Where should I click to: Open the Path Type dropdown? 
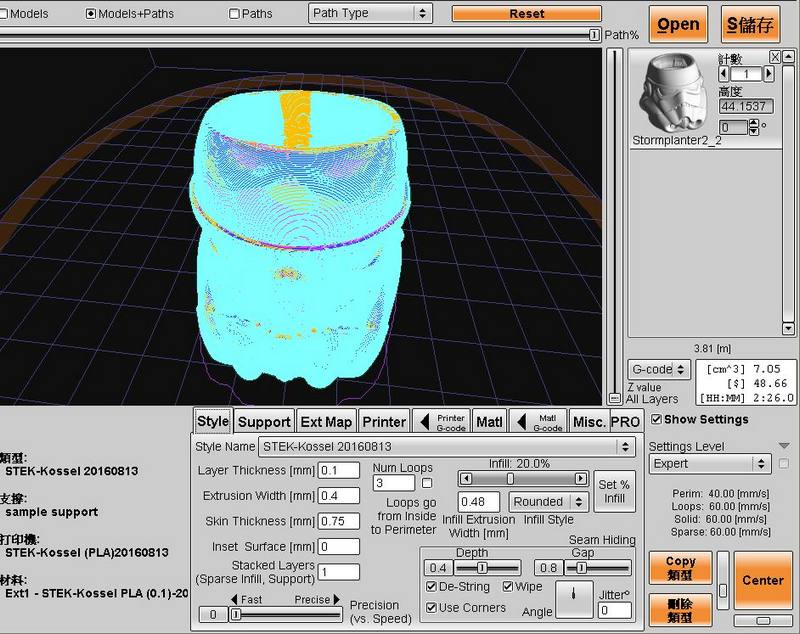[370, 13]
